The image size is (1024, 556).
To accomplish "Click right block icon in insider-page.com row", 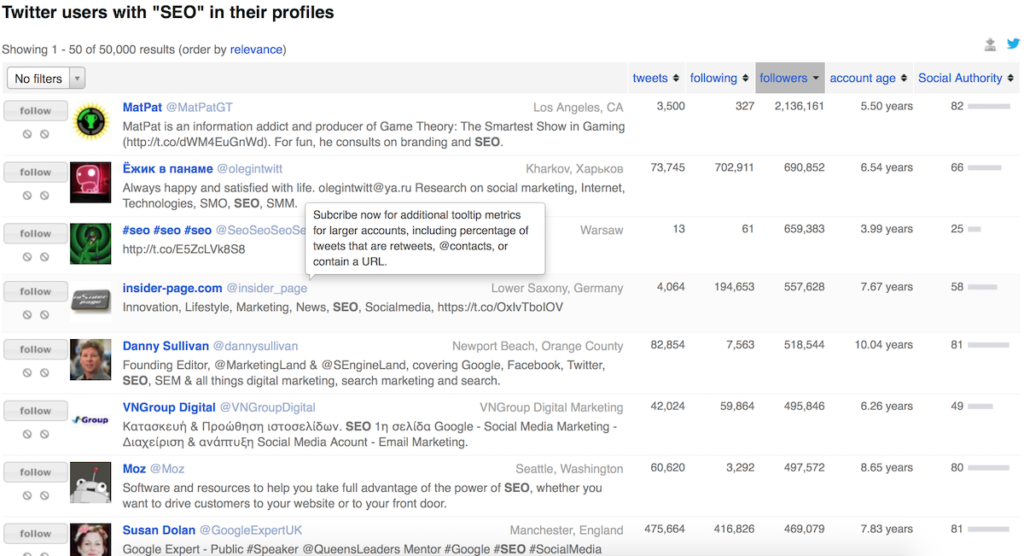I will (x=44, y=315).
